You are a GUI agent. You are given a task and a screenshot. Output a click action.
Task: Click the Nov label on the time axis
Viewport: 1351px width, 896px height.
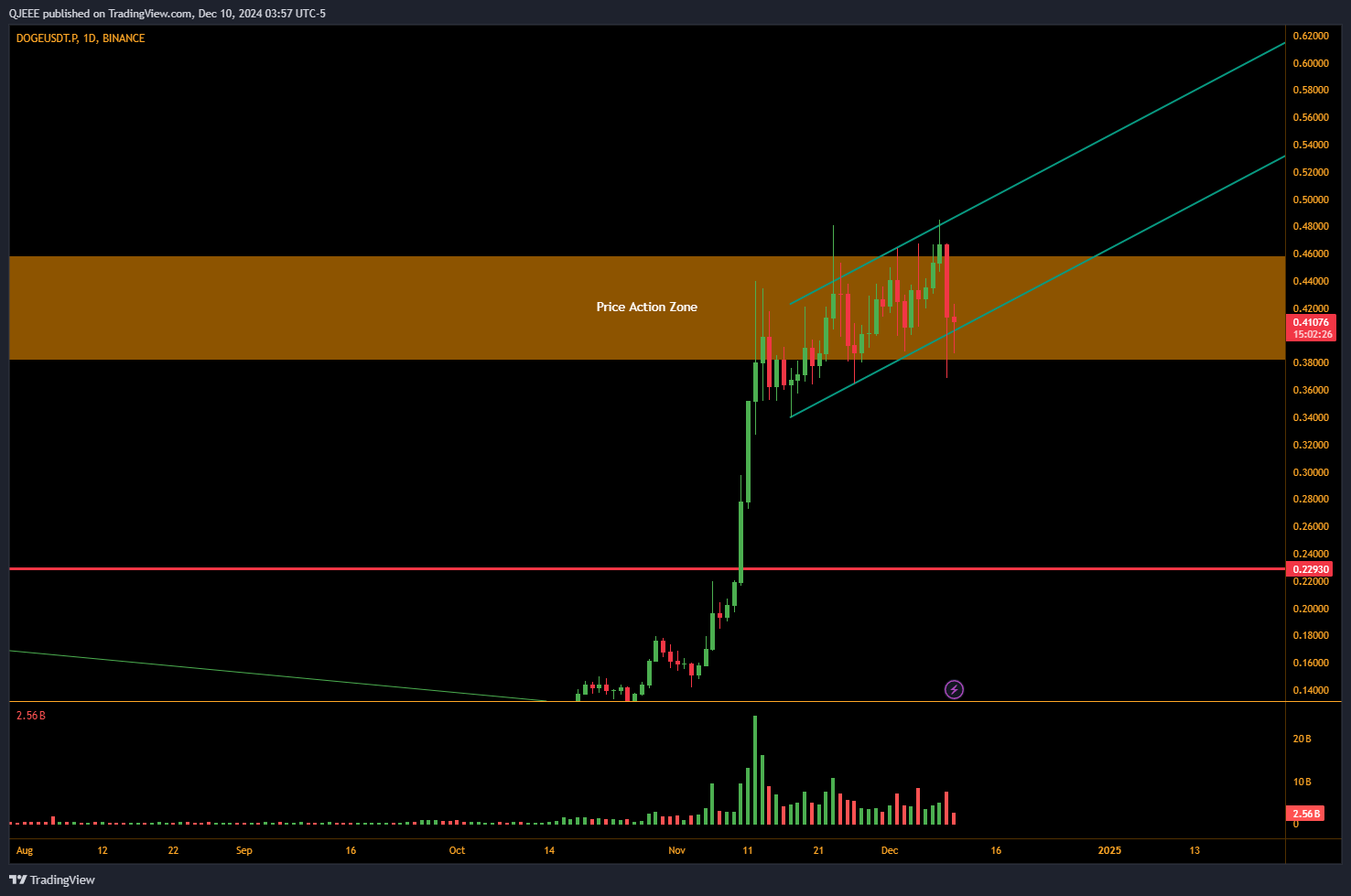[x=676, y=850]
